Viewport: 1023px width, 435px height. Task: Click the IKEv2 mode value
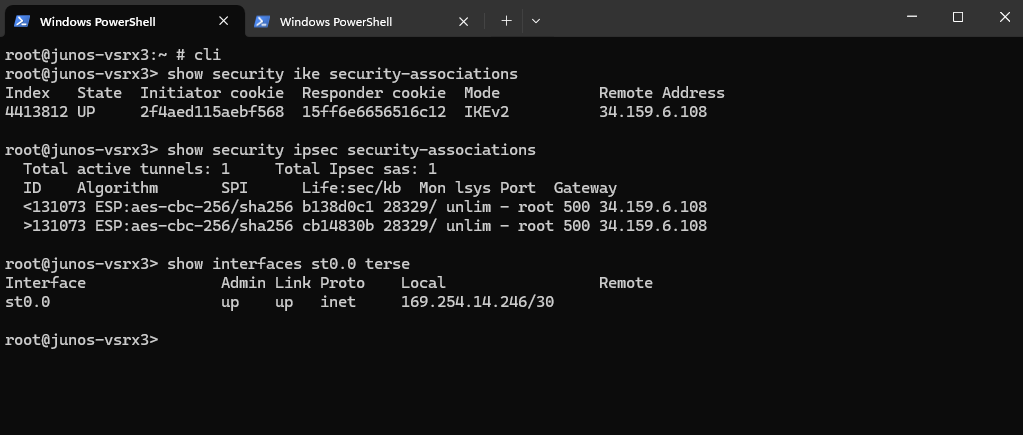pos(487,112)
